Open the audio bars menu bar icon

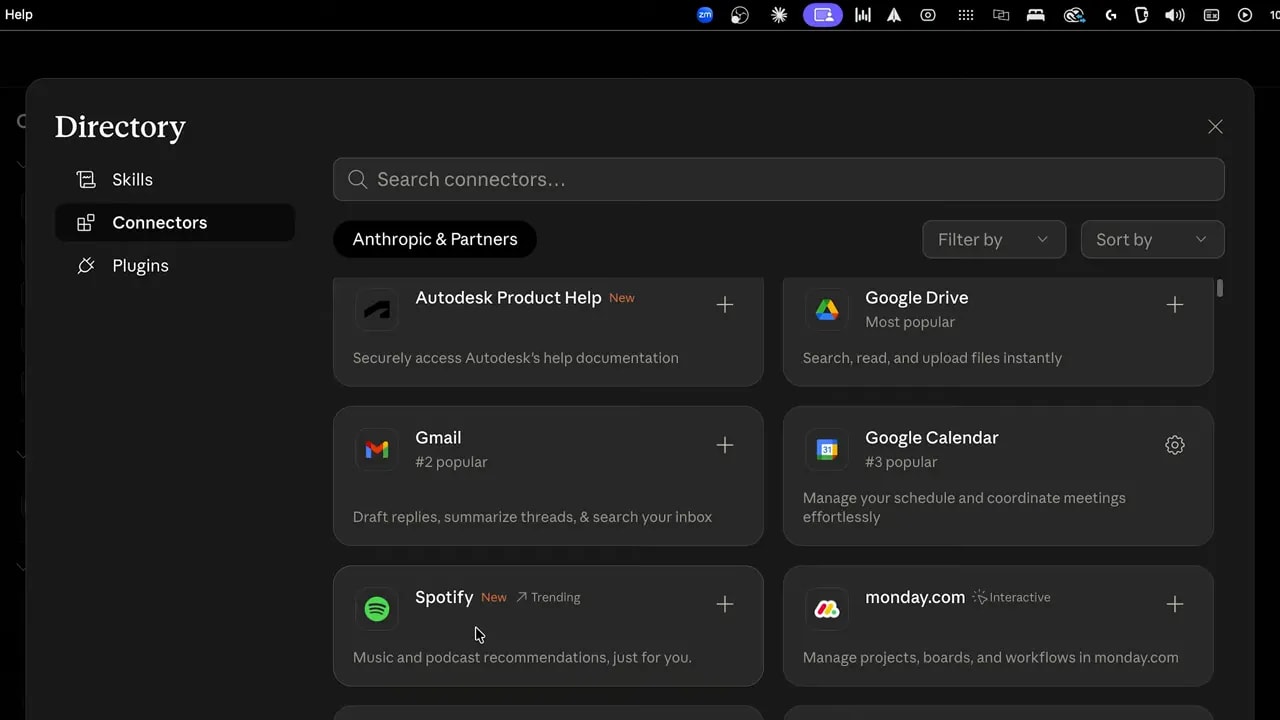pyautogui.click(x=862, y=15)
